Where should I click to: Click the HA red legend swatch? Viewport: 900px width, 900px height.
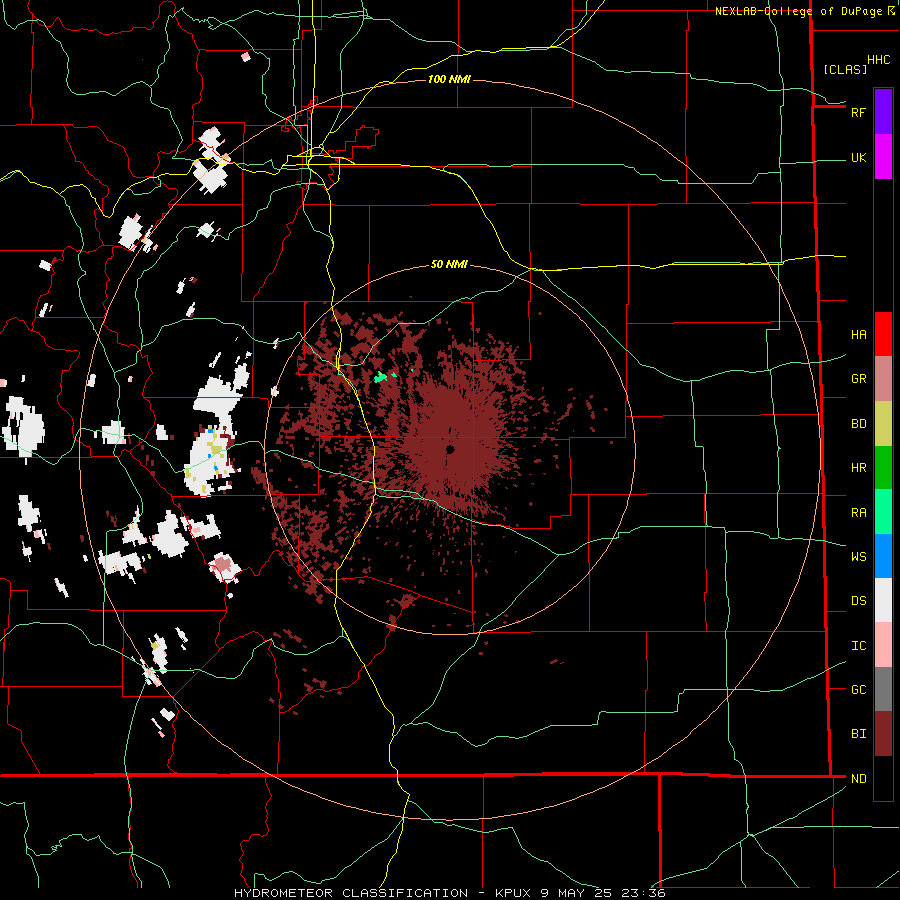tap(883, 334)
